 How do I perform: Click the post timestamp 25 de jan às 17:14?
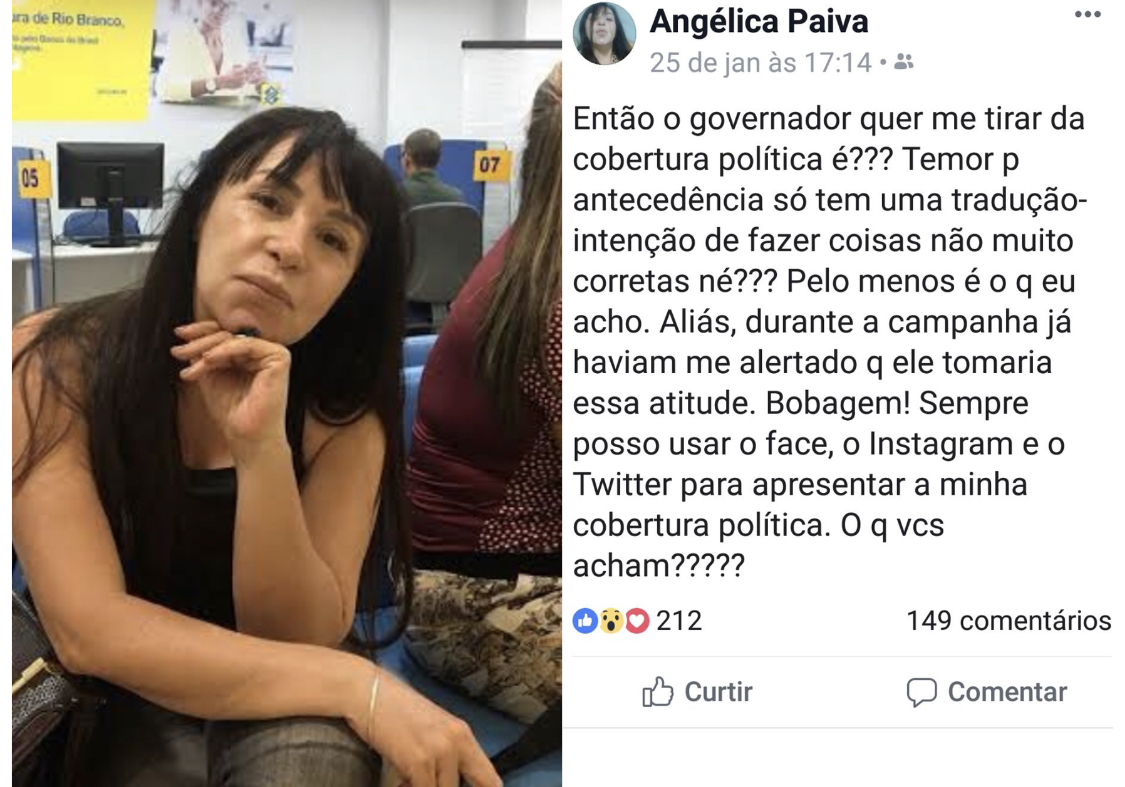pyautogui.click(x=761, y=63)
